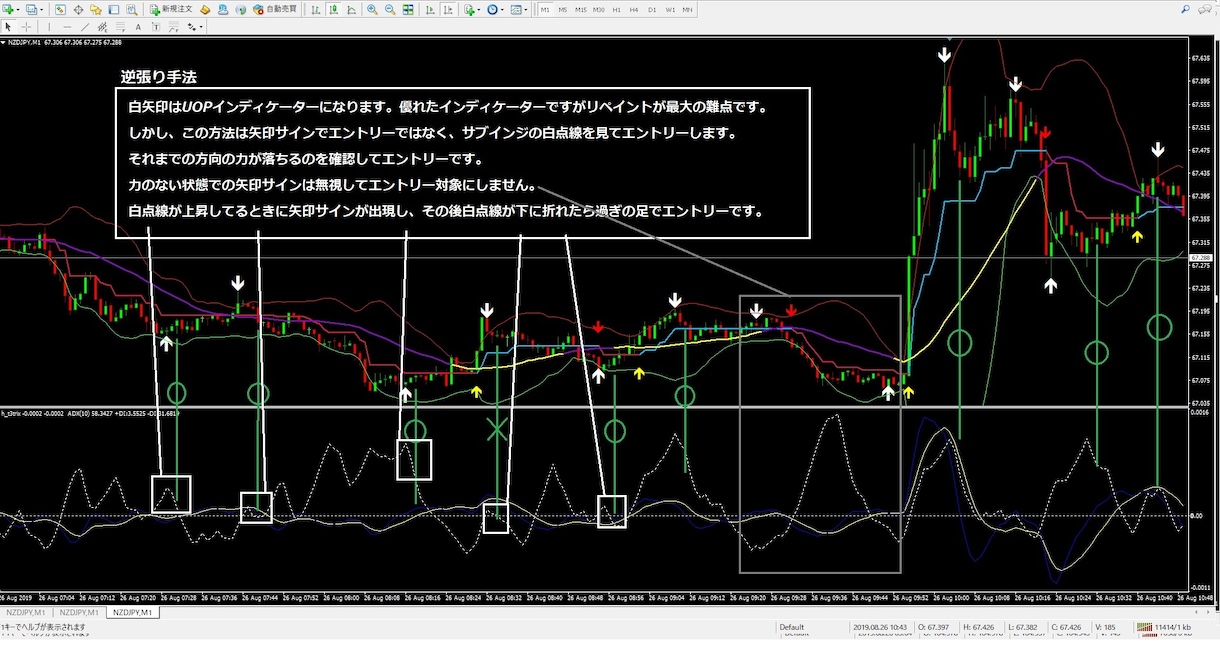The width and height of the screenshot is (1220, 661).
Task: Open the Navigator panel
Action: [95, 9]
